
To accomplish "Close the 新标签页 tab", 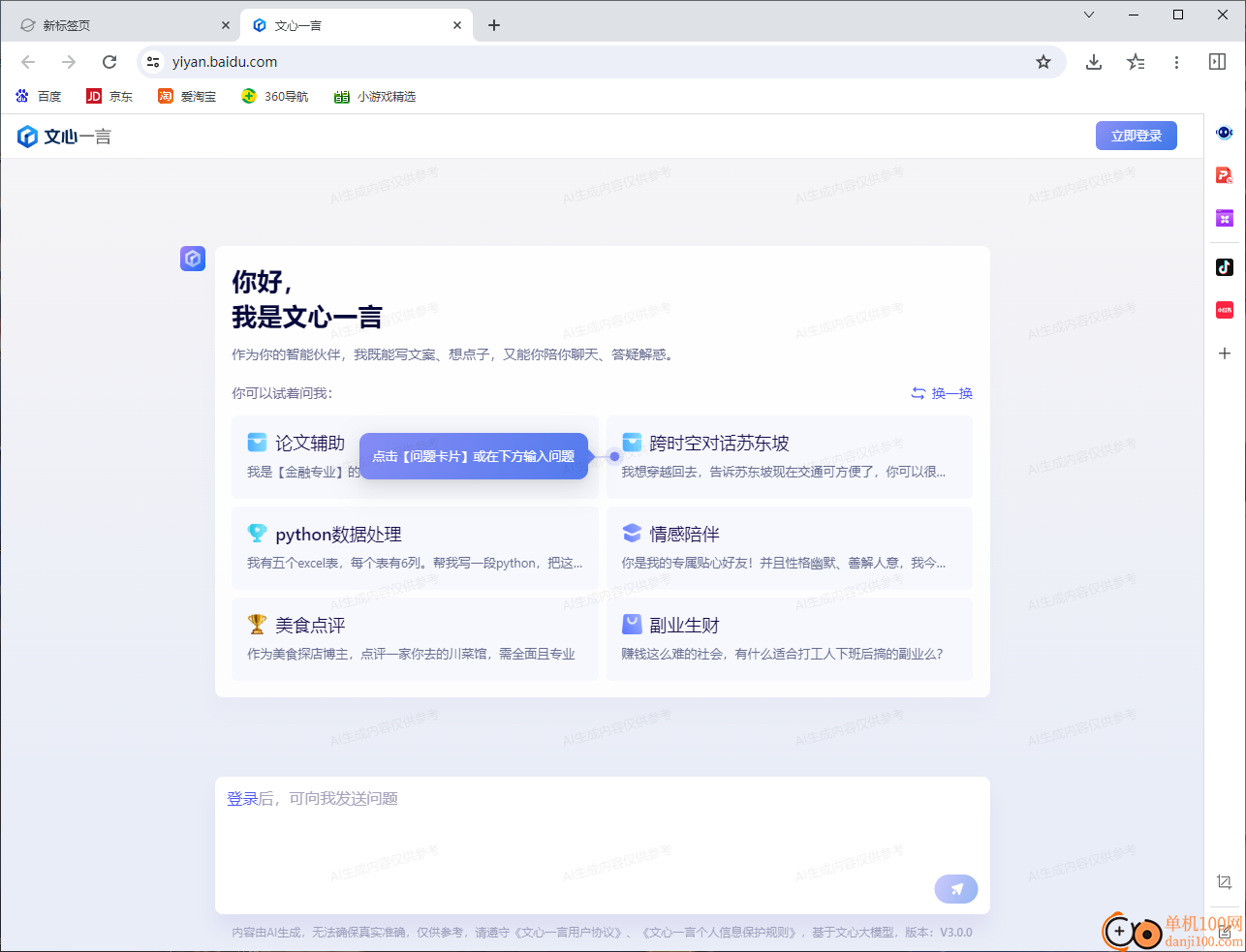I will (226, 25).
